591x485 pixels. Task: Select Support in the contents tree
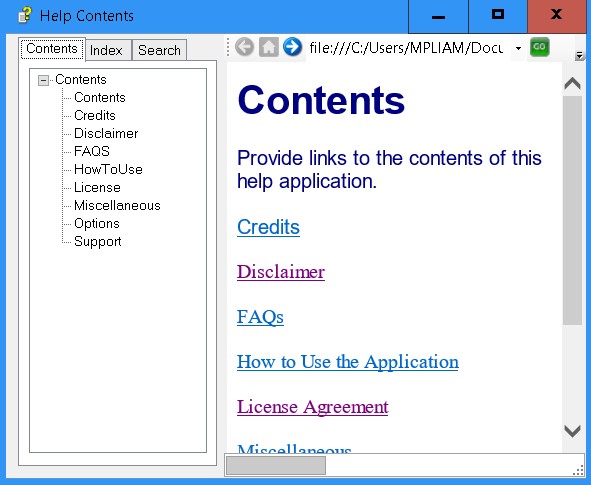click(x=98, y=241)
